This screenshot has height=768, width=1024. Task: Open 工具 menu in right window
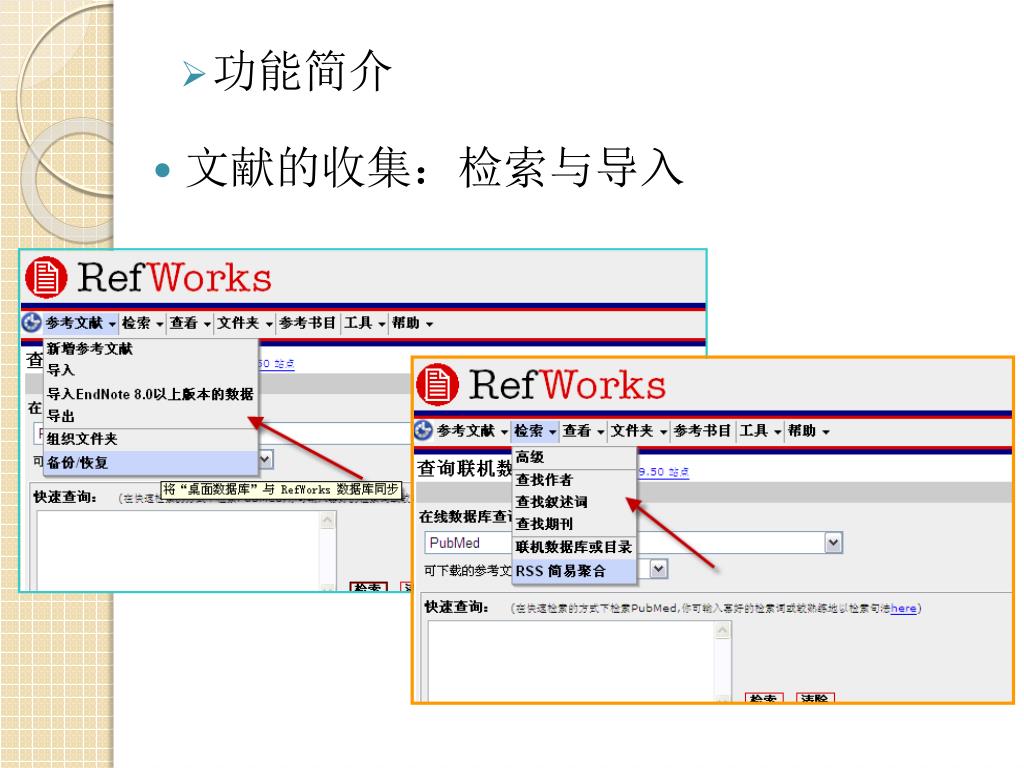pyautogui.click(x=760, y=431)
